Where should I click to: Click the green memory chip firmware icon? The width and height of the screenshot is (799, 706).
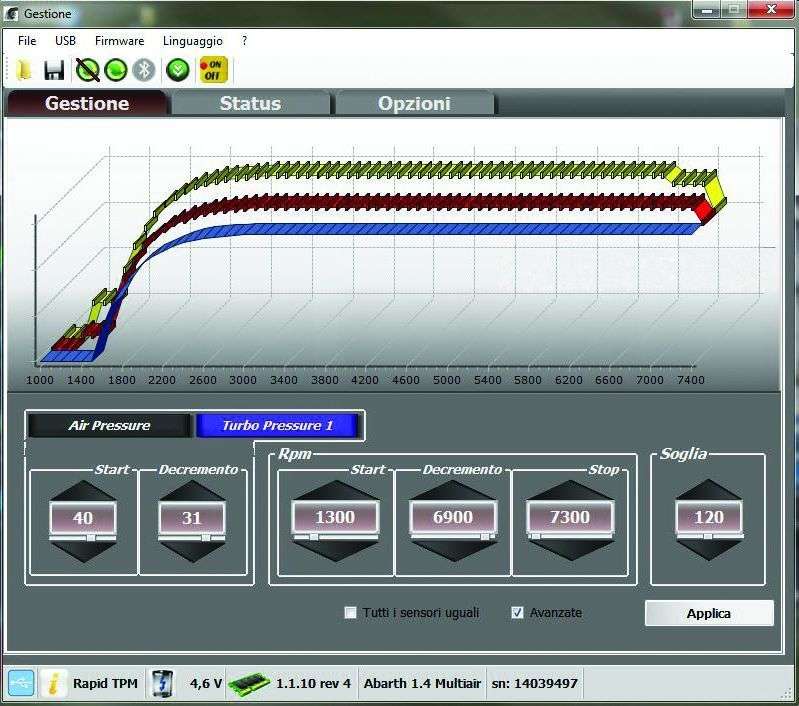pyautogui.click(x=248, y=684)
